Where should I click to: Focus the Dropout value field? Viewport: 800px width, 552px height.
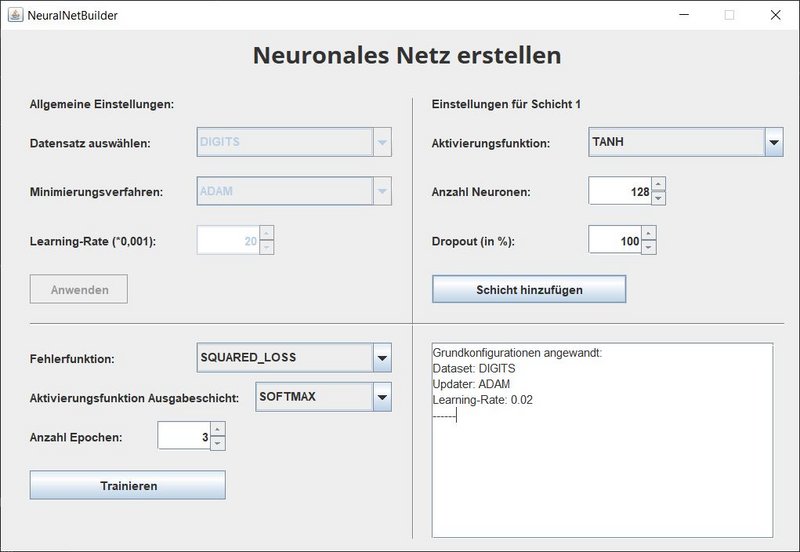tap(614, 240)
